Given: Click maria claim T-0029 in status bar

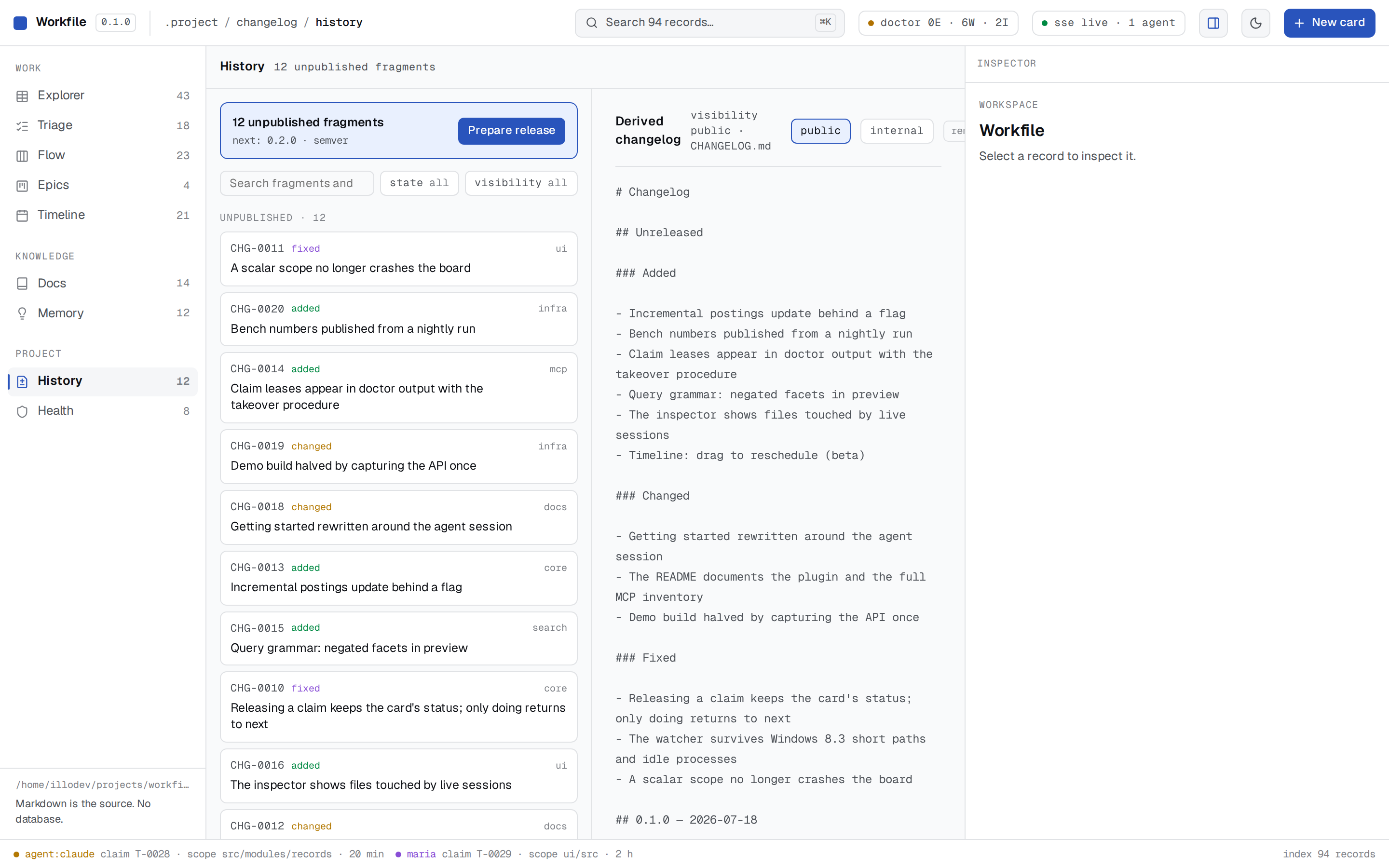Looking at the screenshot, I should tap(514, 854).
